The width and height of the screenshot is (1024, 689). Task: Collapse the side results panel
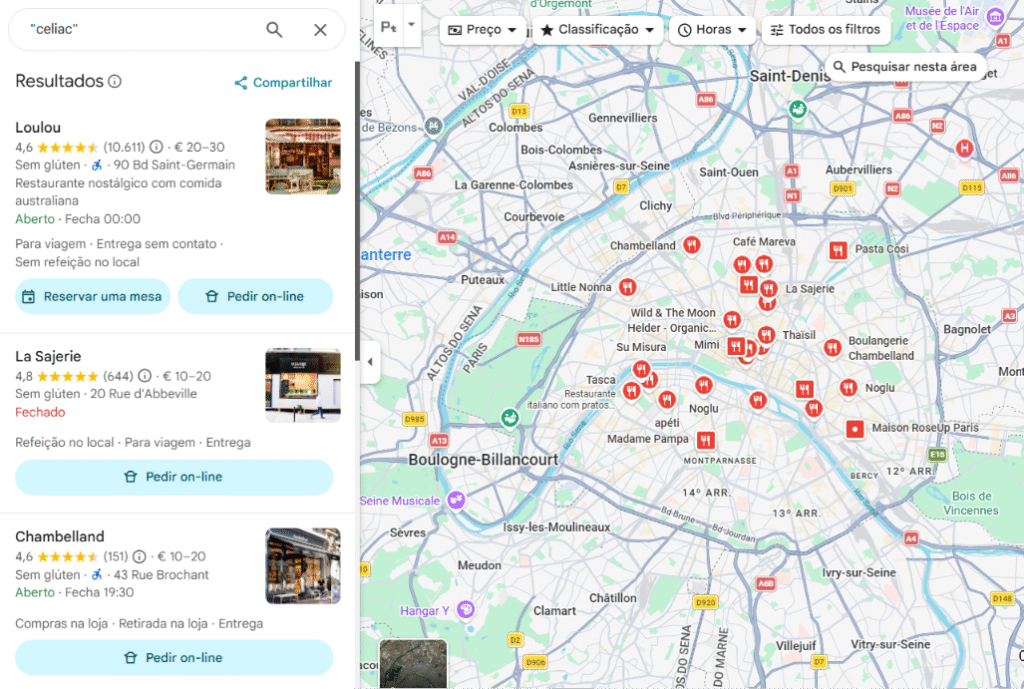[370, 361]
